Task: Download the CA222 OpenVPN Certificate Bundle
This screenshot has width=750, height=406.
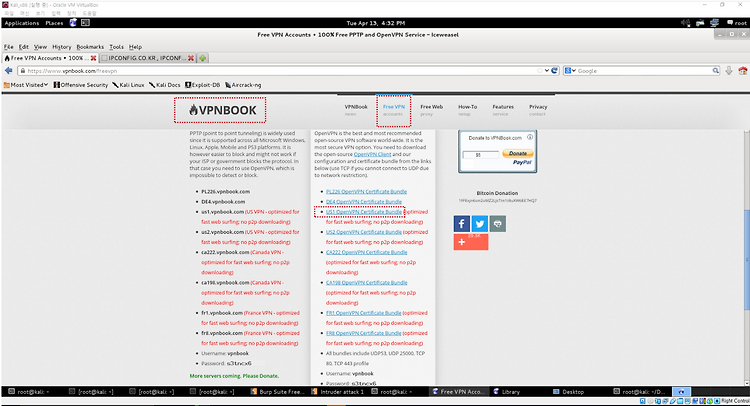Action: [366, 252]
